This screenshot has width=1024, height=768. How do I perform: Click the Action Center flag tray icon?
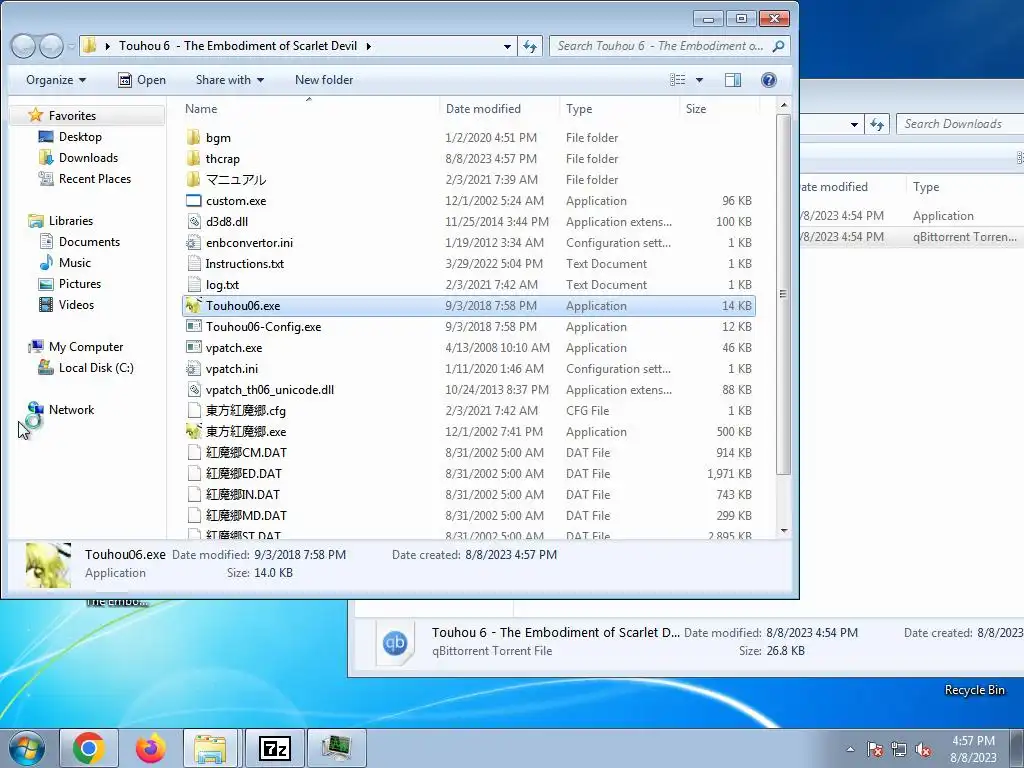coord(875,750)
